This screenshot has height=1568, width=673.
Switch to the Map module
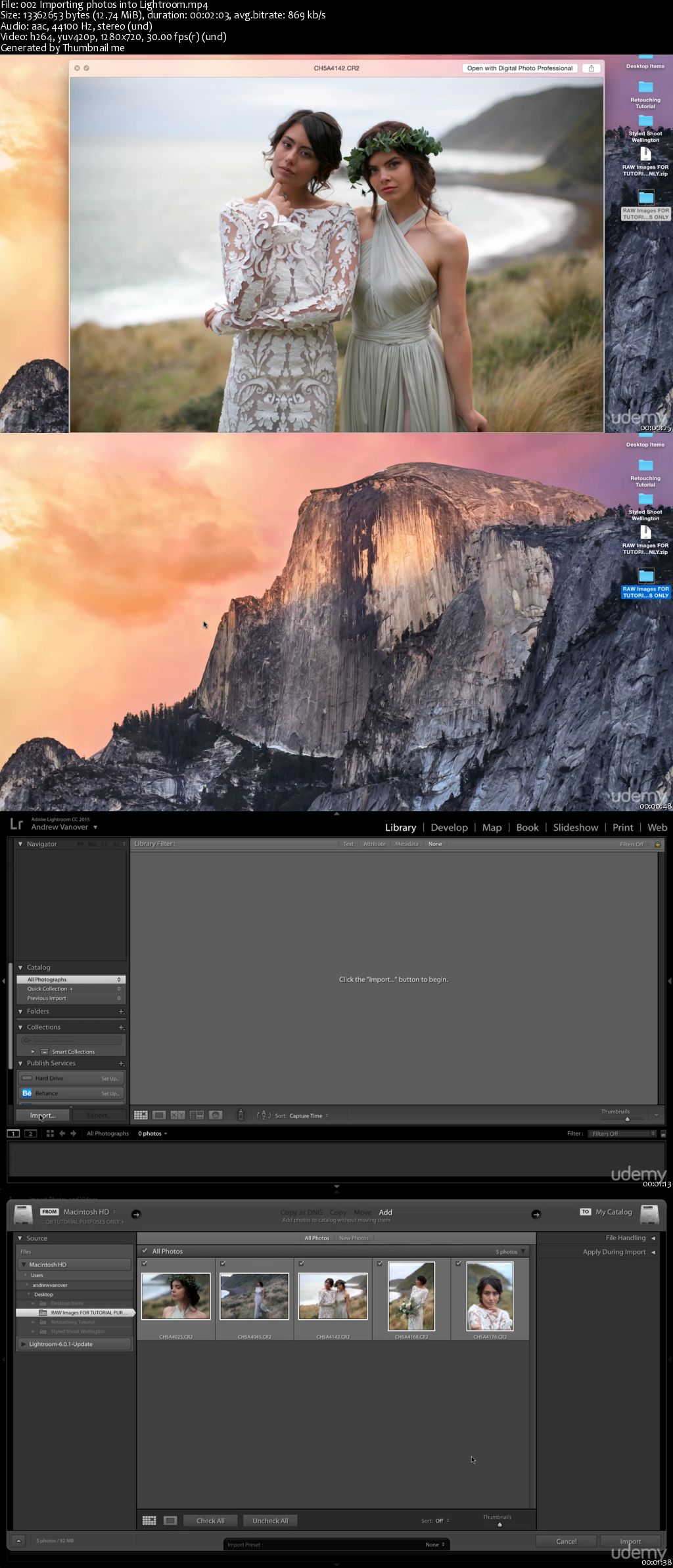[492, 828]
